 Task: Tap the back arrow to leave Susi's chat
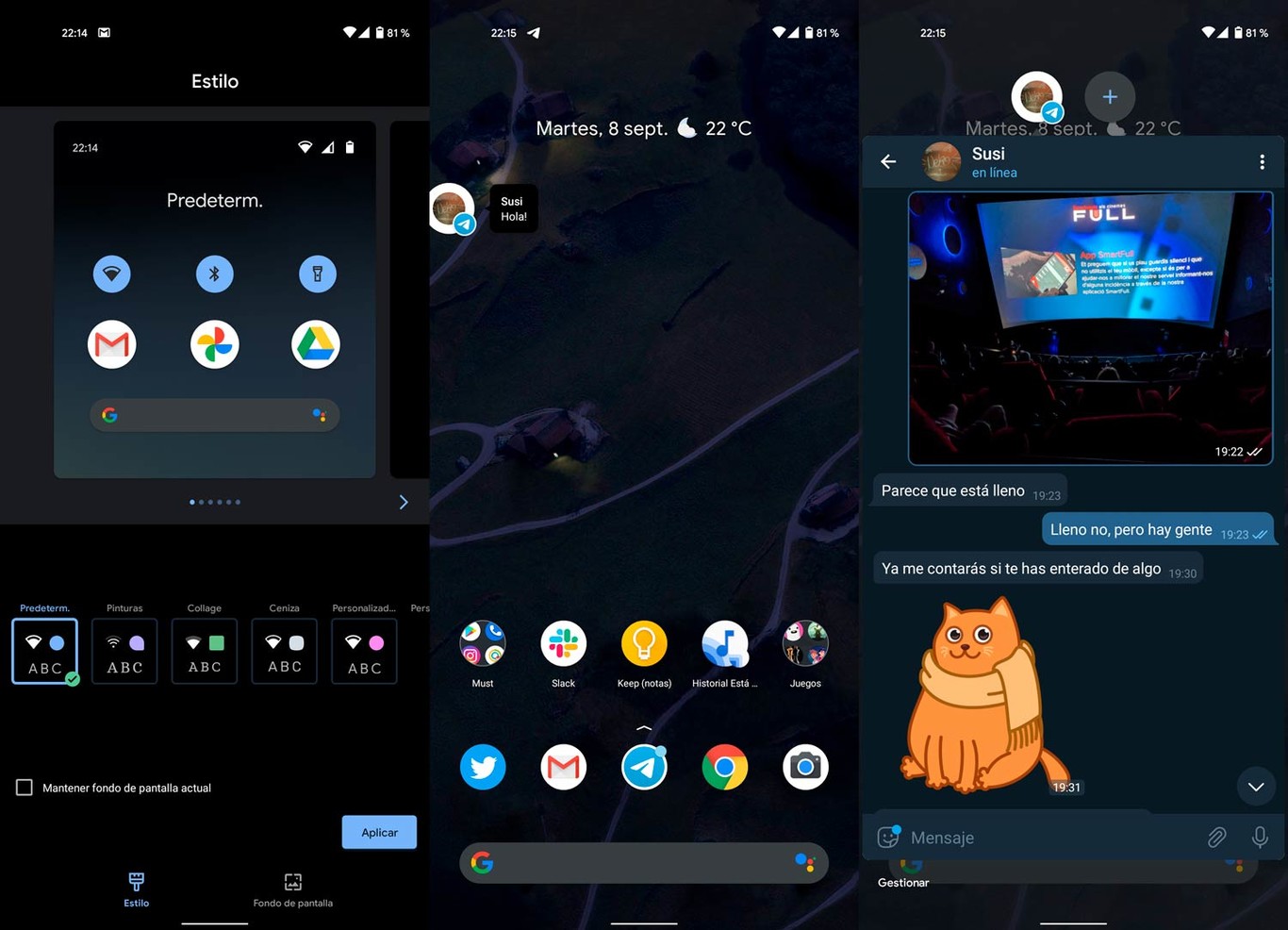(x=887, y=161)
